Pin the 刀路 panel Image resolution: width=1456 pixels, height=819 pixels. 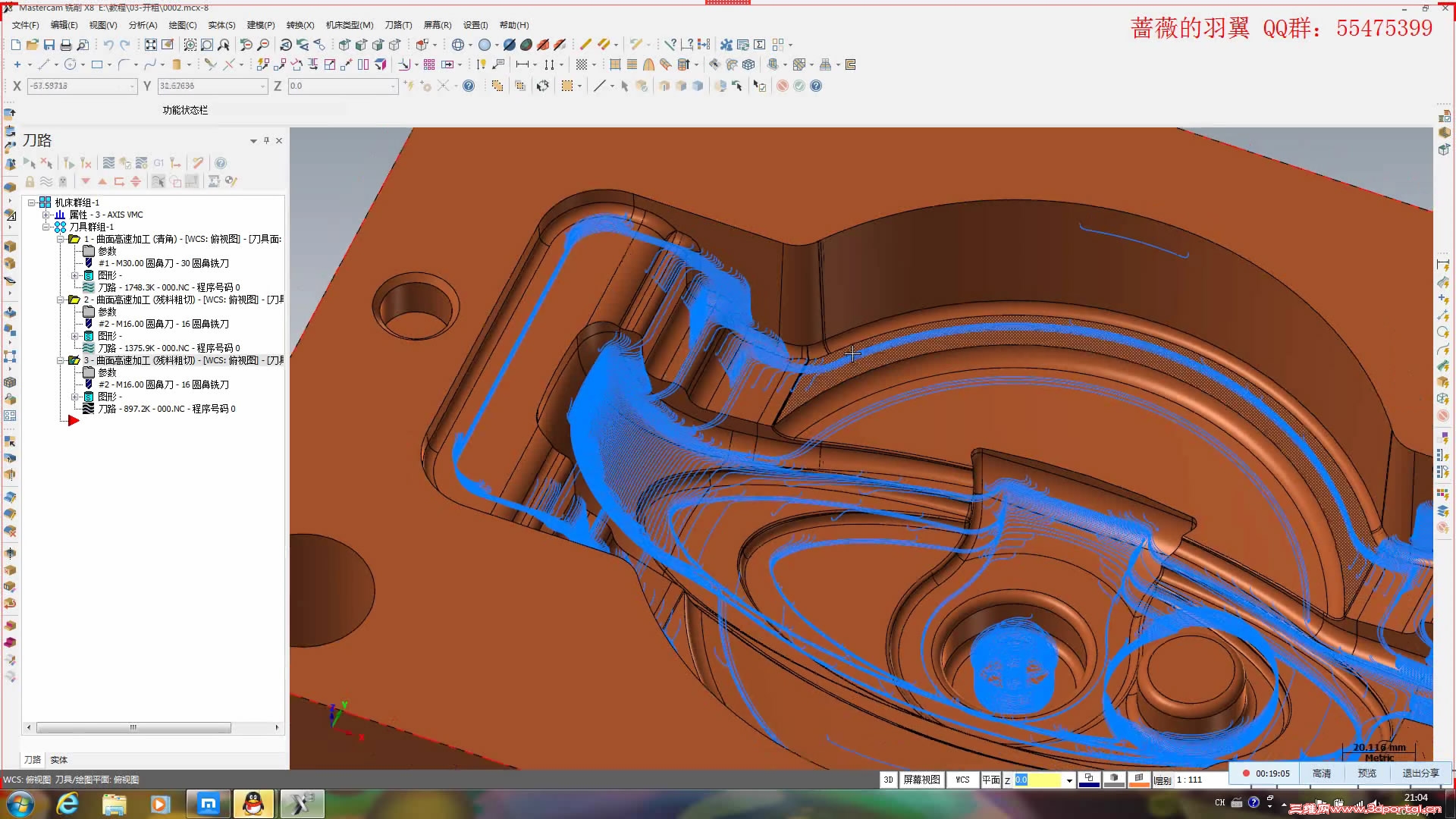pos(266,140)
